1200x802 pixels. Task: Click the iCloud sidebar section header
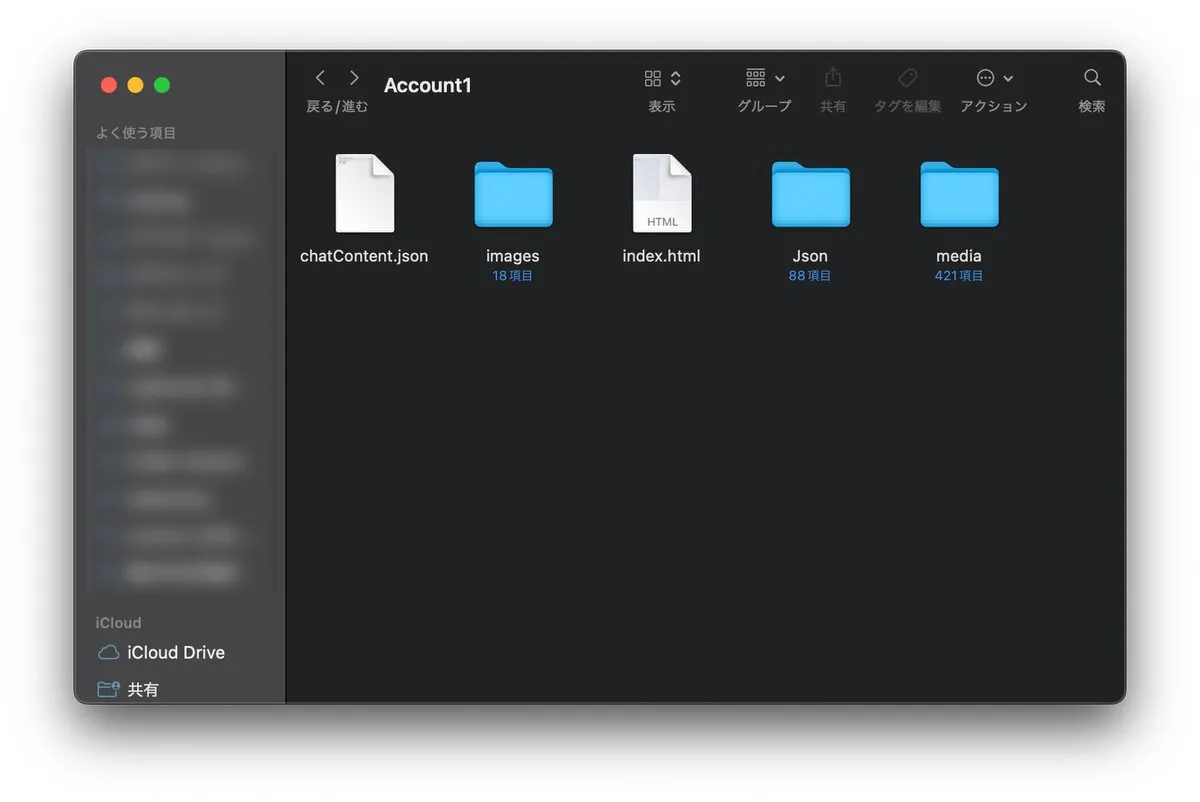click(x=118, y=622)
